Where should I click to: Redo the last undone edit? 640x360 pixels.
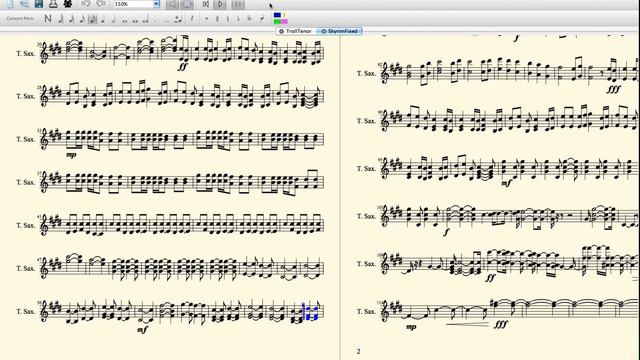[x=100, y=4]
